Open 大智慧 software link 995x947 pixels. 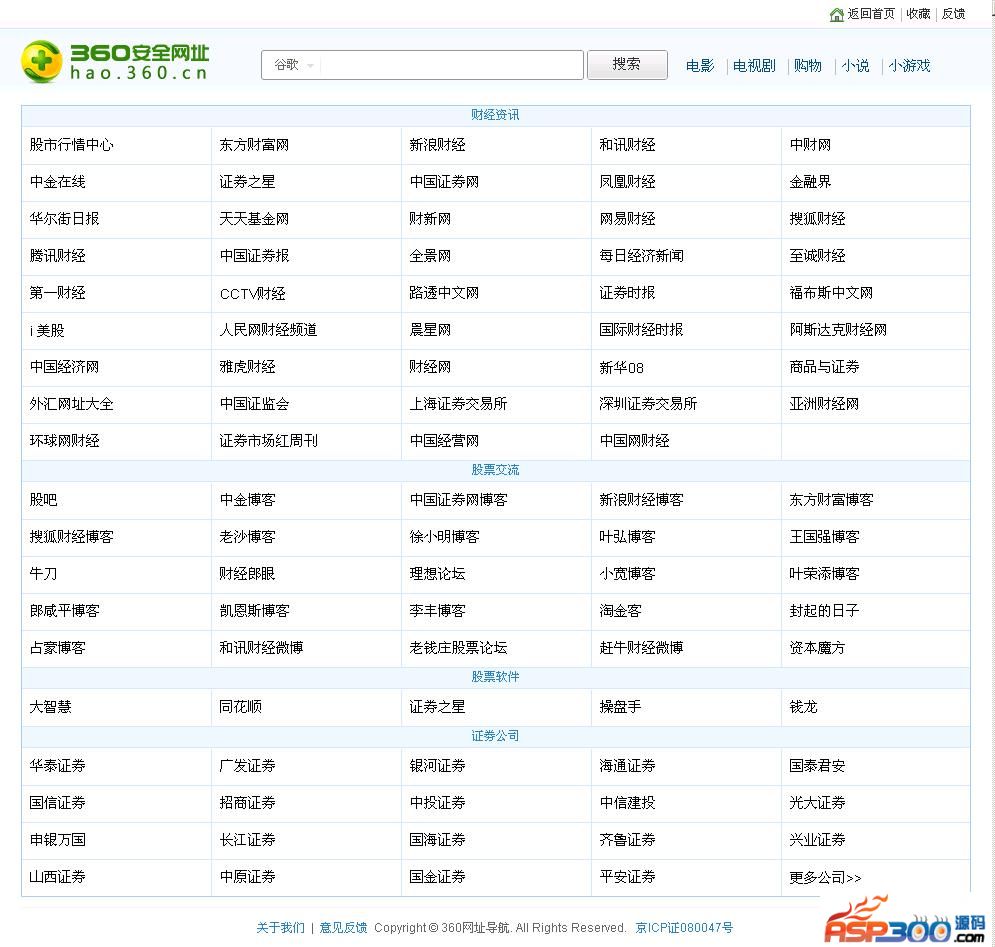tap(50, 707)
